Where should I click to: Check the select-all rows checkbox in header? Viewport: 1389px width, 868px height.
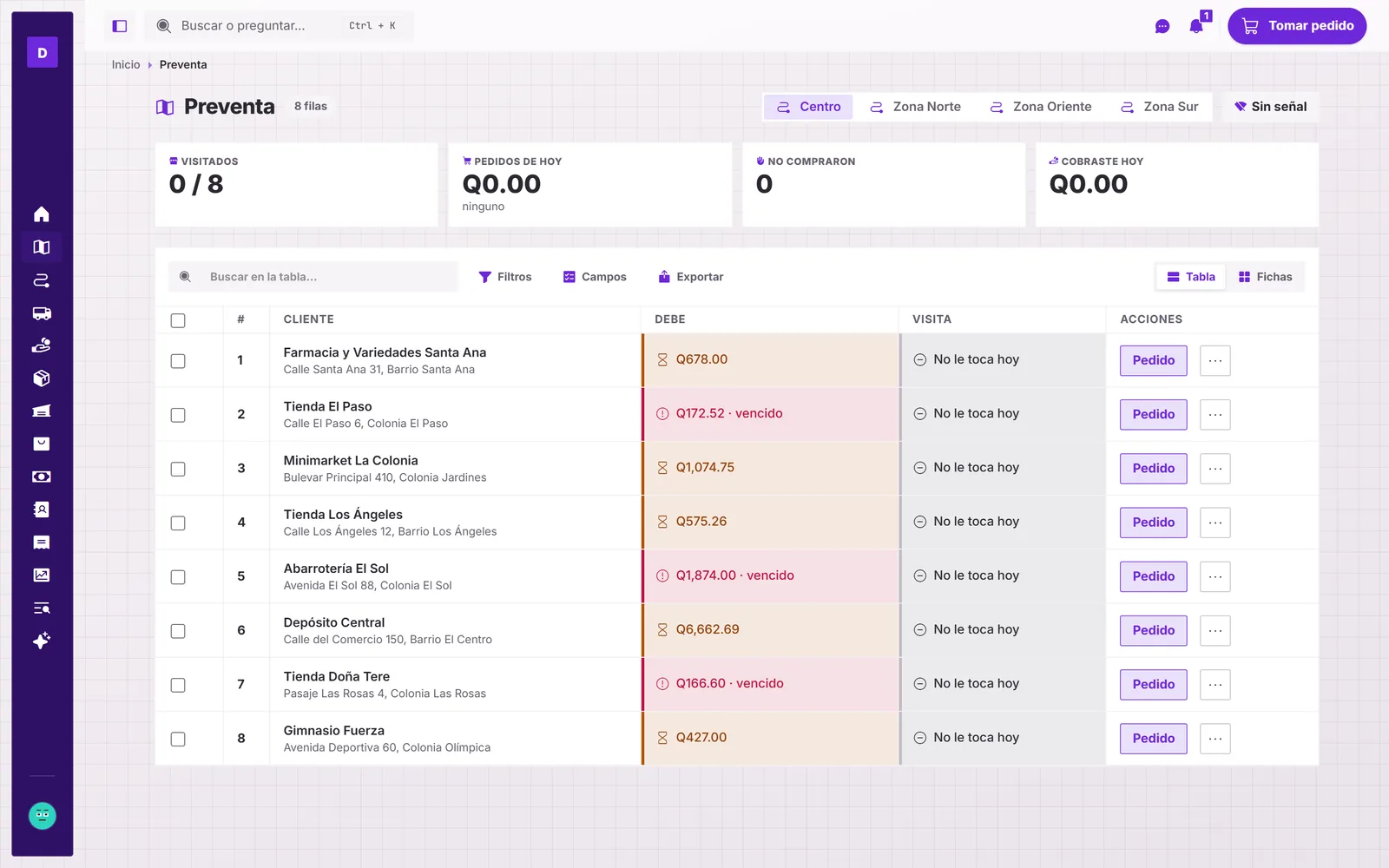pyautogui.click(x=178, y=320)
